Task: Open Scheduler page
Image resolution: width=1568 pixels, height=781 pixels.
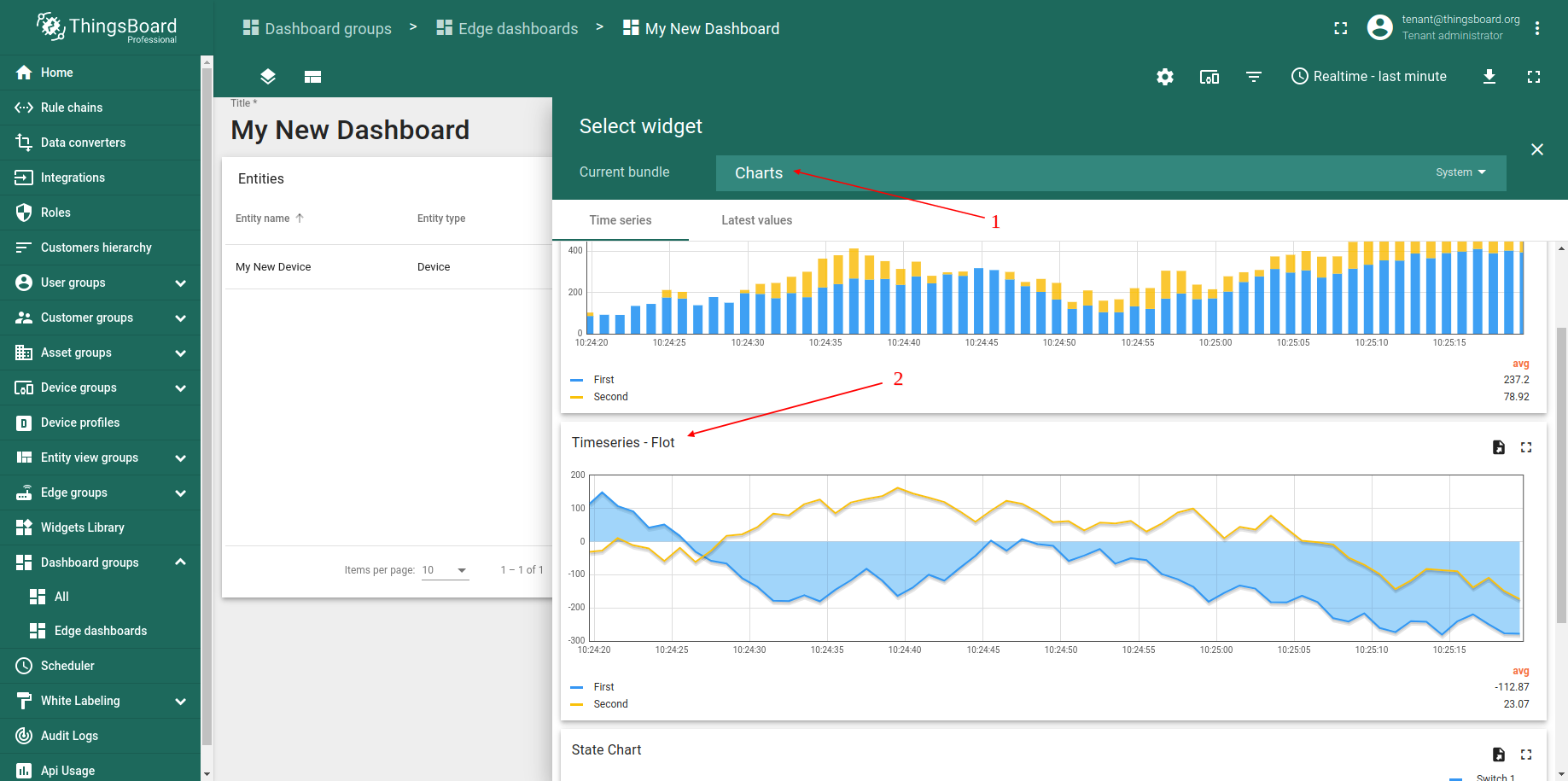Action: [100, 666]
